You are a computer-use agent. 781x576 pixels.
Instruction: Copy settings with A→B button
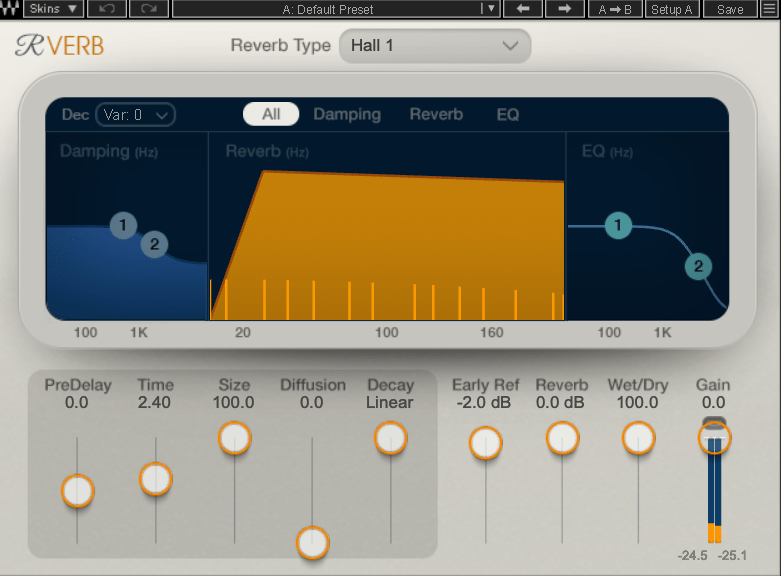click(x=615, y=9)
